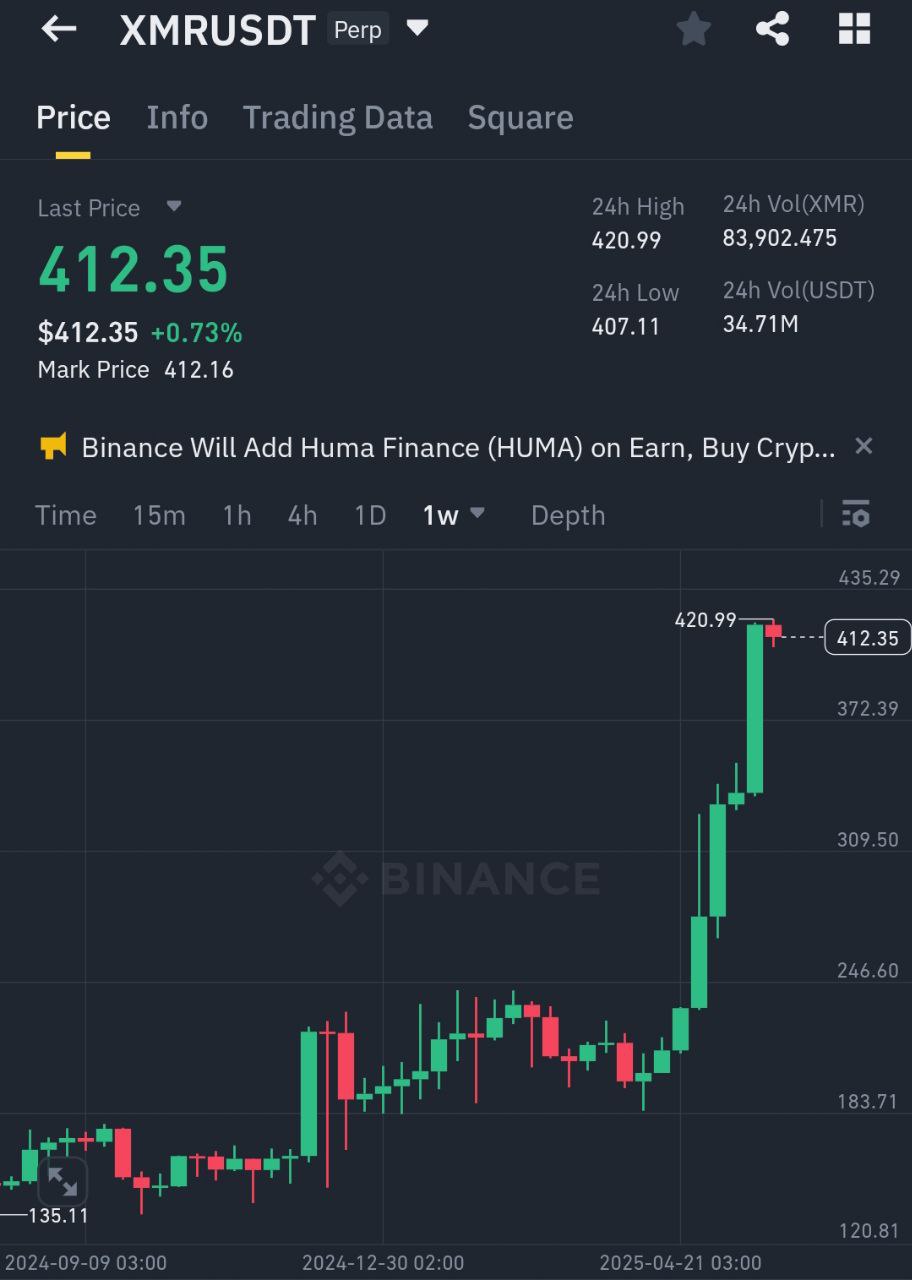The width and height of the screenshot is (912, 1280).
Task: Dismiss the HUMA announcement banner
Action: [864, 446]
